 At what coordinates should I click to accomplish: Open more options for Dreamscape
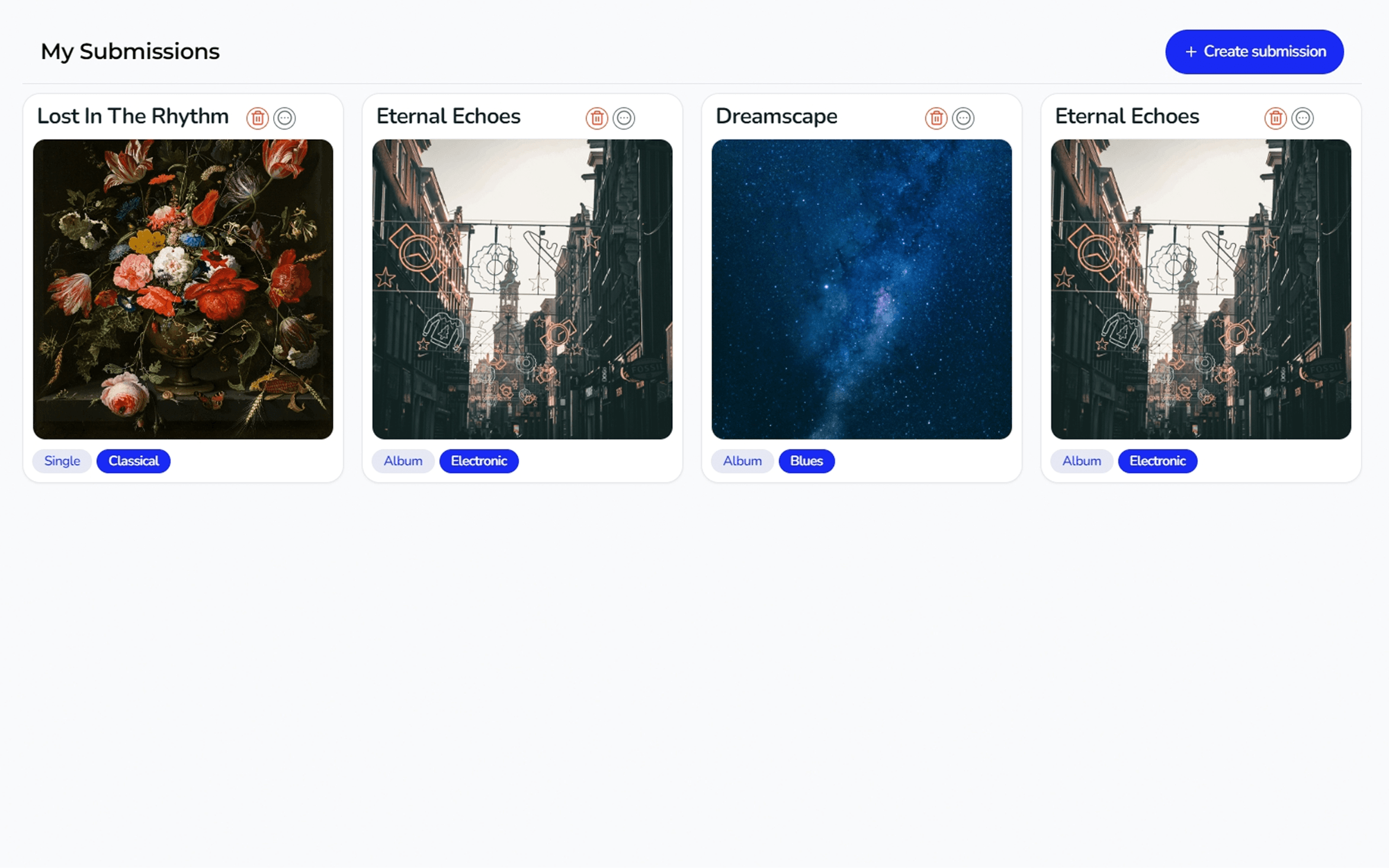pos(963,118)
